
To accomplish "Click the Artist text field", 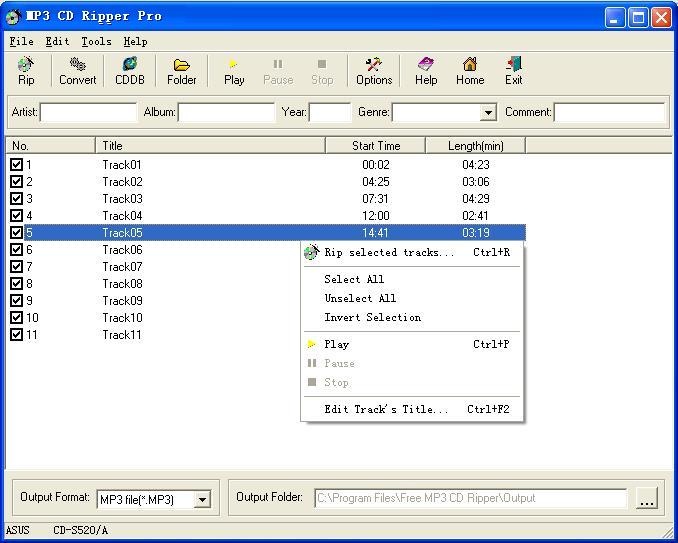I will (x=88, y=113).
